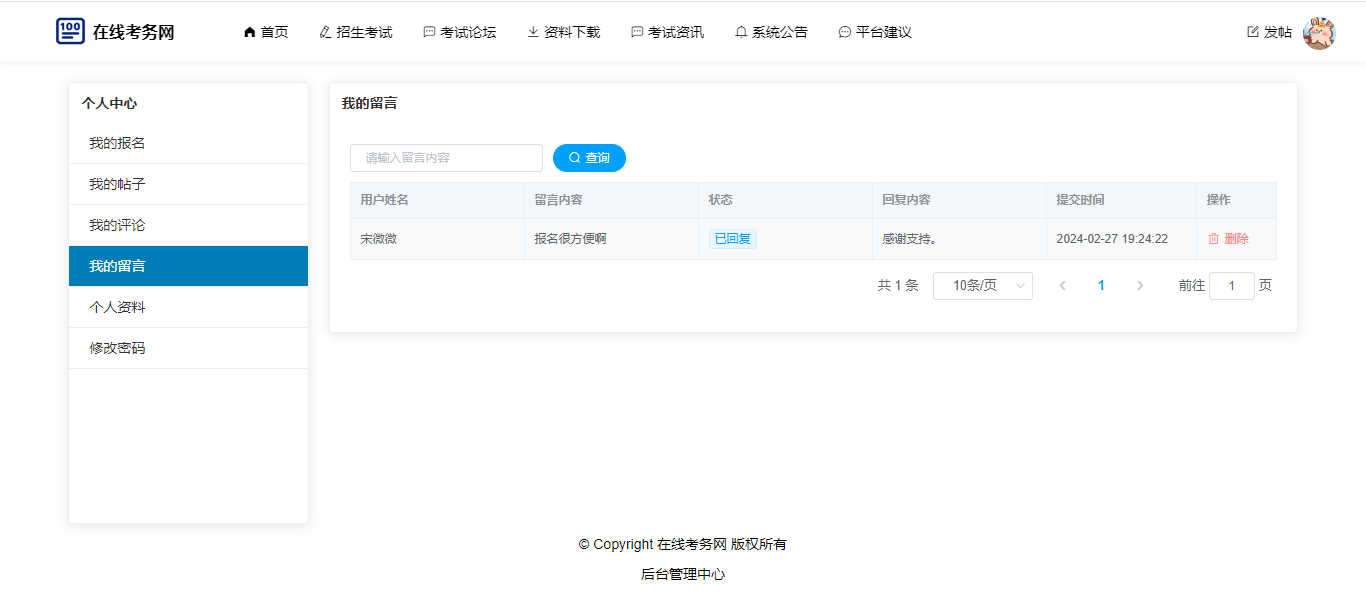The height and width of the screenshot is (609, 1366).
Task: Click the 在线考务网 logo icon
Action: pos(70,31)
